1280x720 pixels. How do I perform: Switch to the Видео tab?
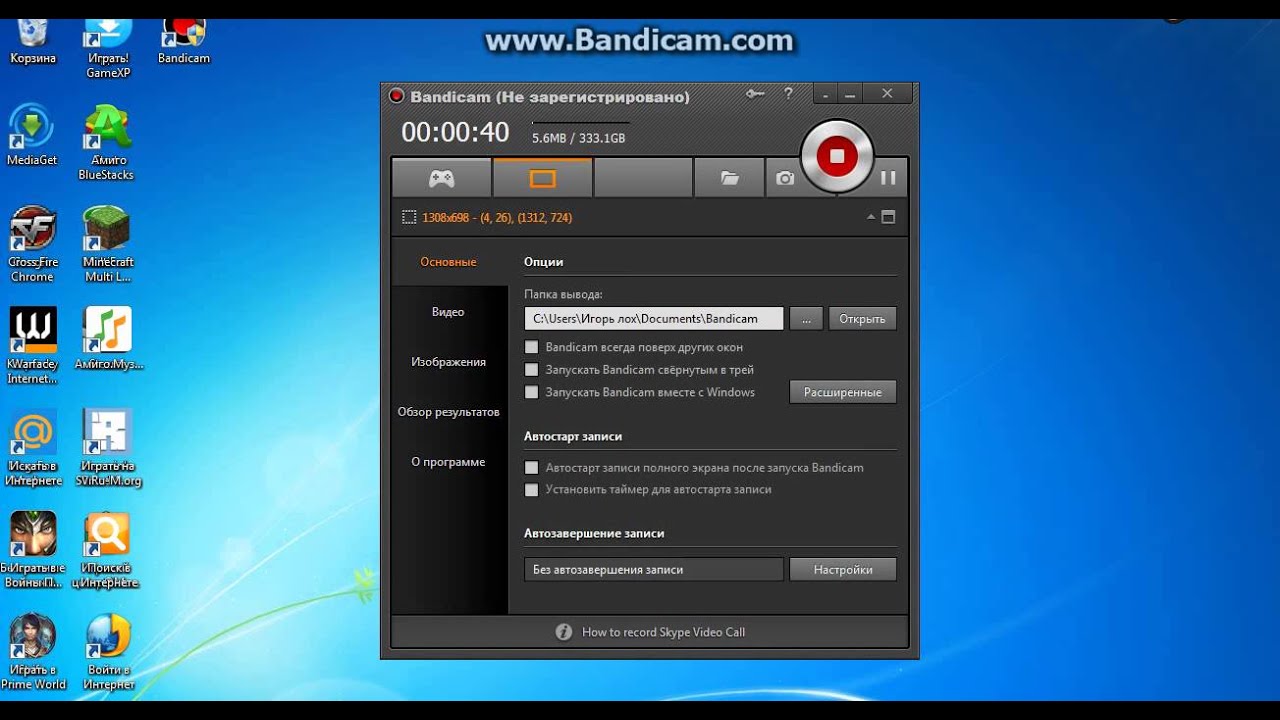449,312
